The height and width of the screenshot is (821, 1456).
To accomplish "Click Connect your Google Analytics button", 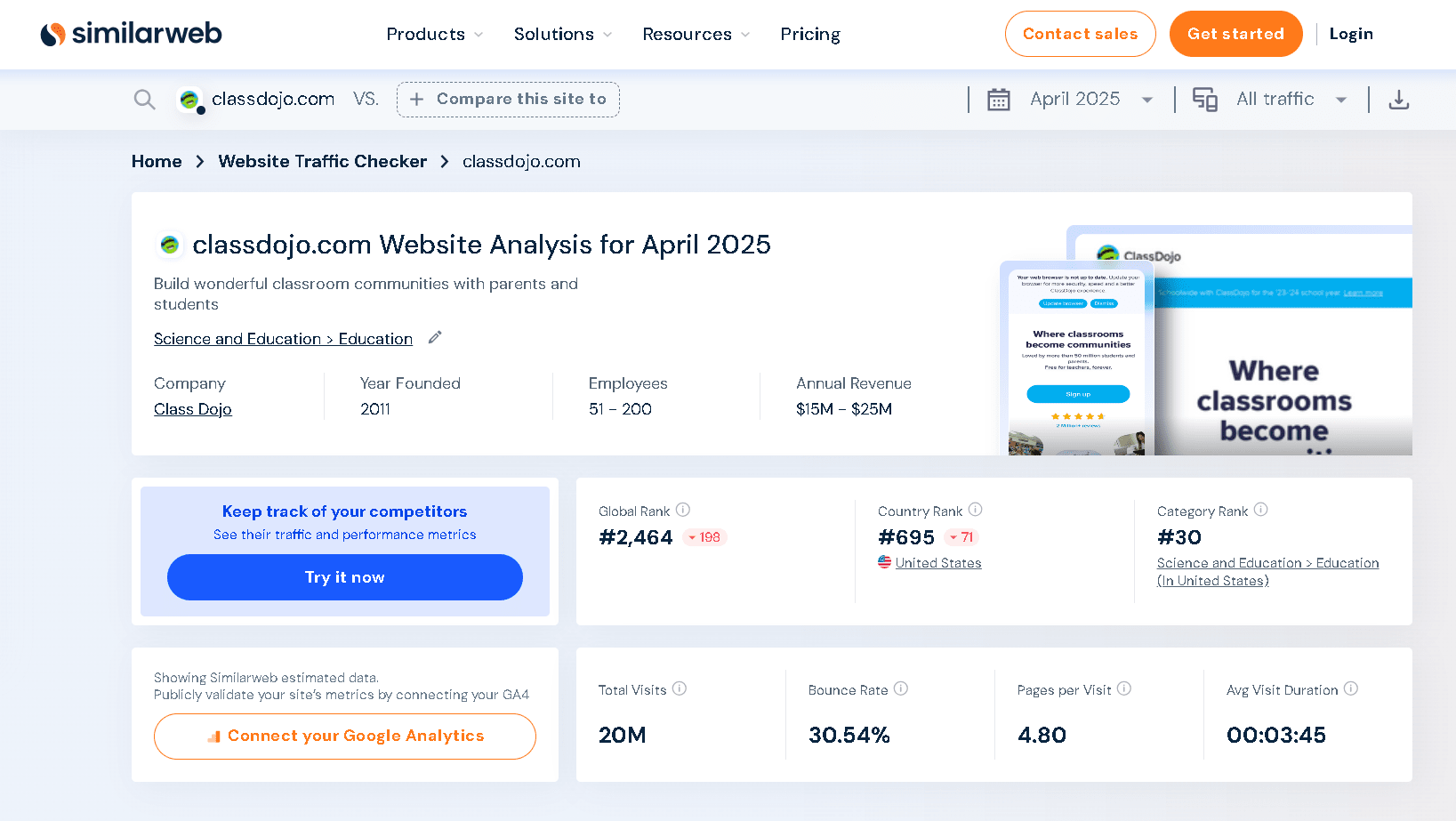I will 345,736.
